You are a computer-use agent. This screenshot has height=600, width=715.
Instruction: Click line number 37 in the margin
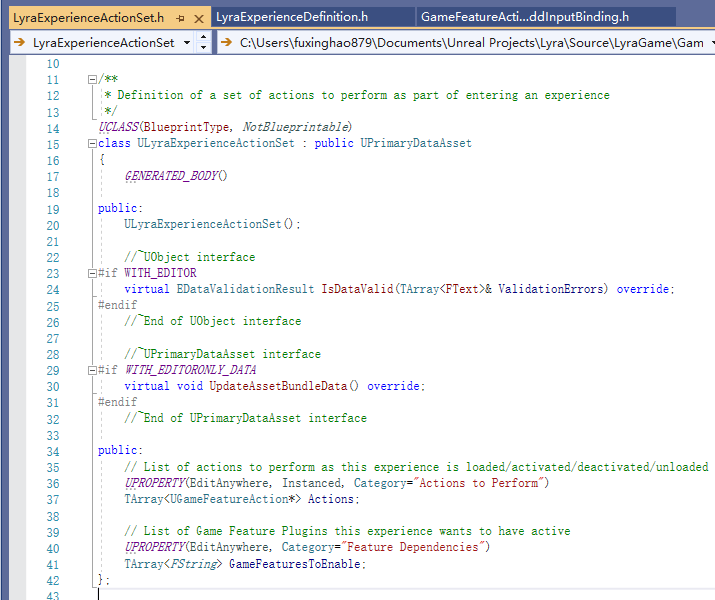click(x=53, y=500)
